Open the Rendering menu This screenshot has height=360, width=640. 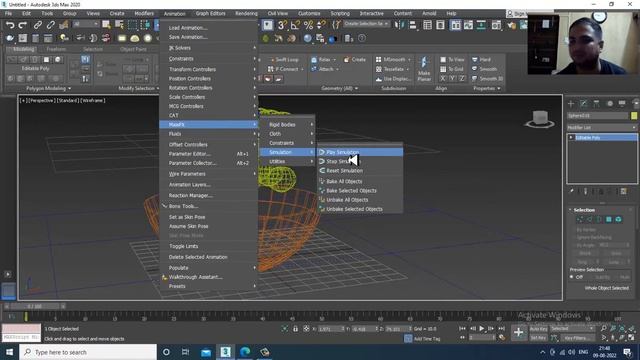[246, 13]
